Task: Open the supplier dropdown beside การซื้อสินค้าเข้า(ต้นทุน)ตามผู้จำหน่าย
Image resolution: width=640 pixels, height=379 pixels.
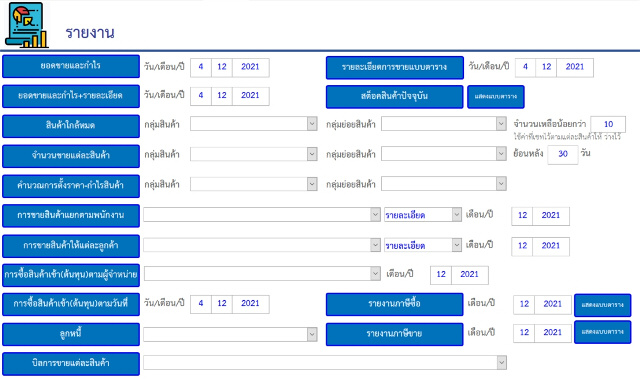Action: (262, 274)
